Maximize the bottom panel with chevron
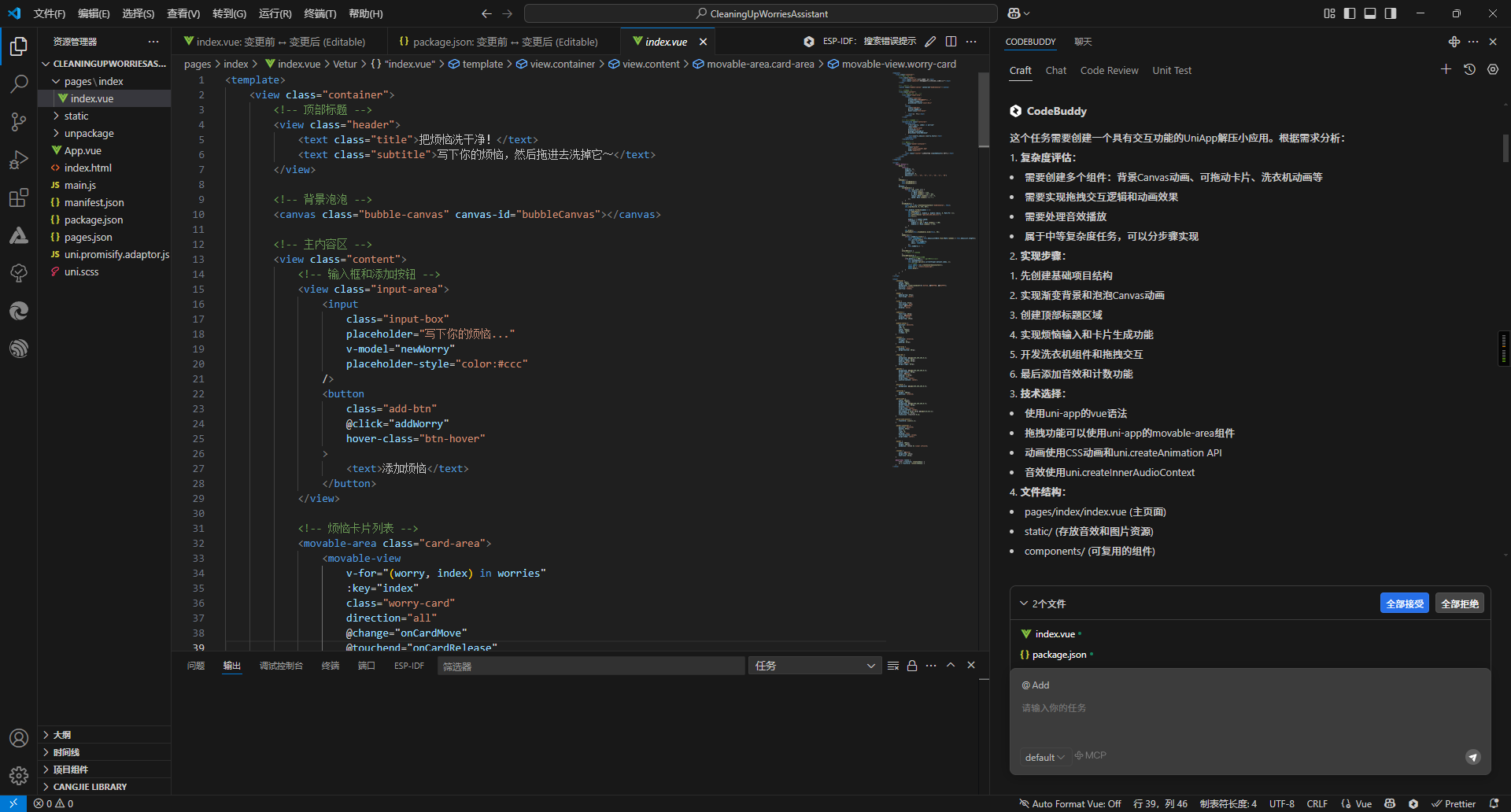Viewport: 1511px width, 812px height. pyautogui.click(x=951, y=666)
